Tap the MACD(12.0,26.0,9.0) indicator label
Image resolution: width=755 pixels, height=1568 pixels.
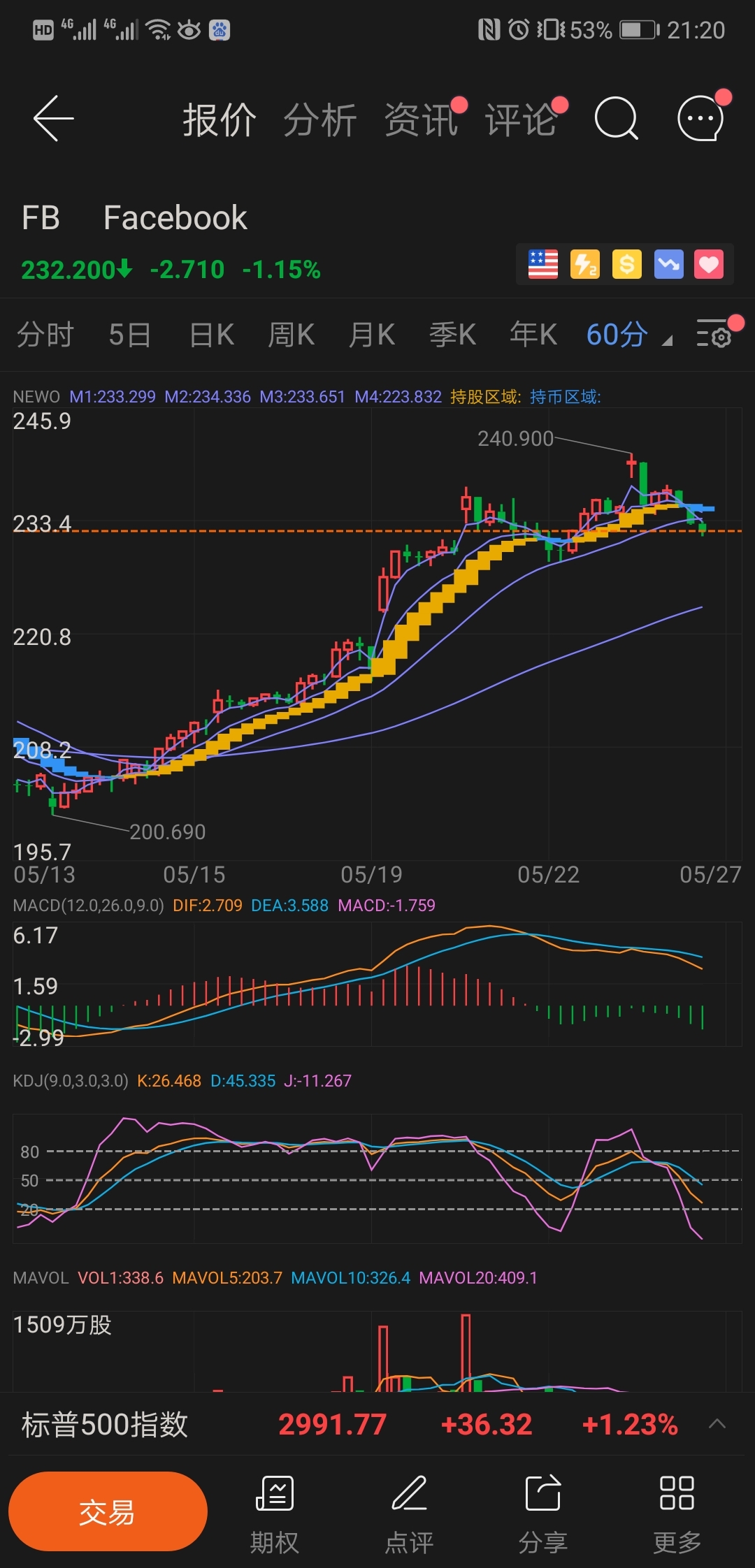point(88,906)
